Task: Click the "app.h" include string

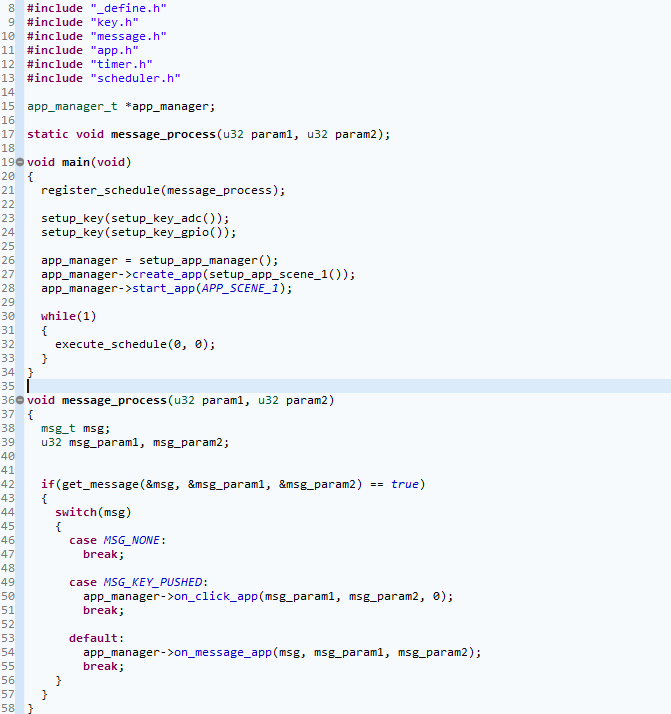Action: point(114,50)
